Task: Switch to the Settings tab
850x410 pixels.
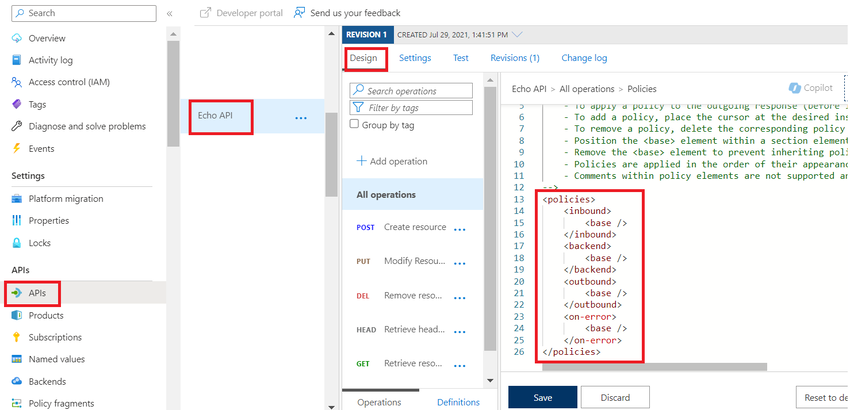Action: click(415, 58)
